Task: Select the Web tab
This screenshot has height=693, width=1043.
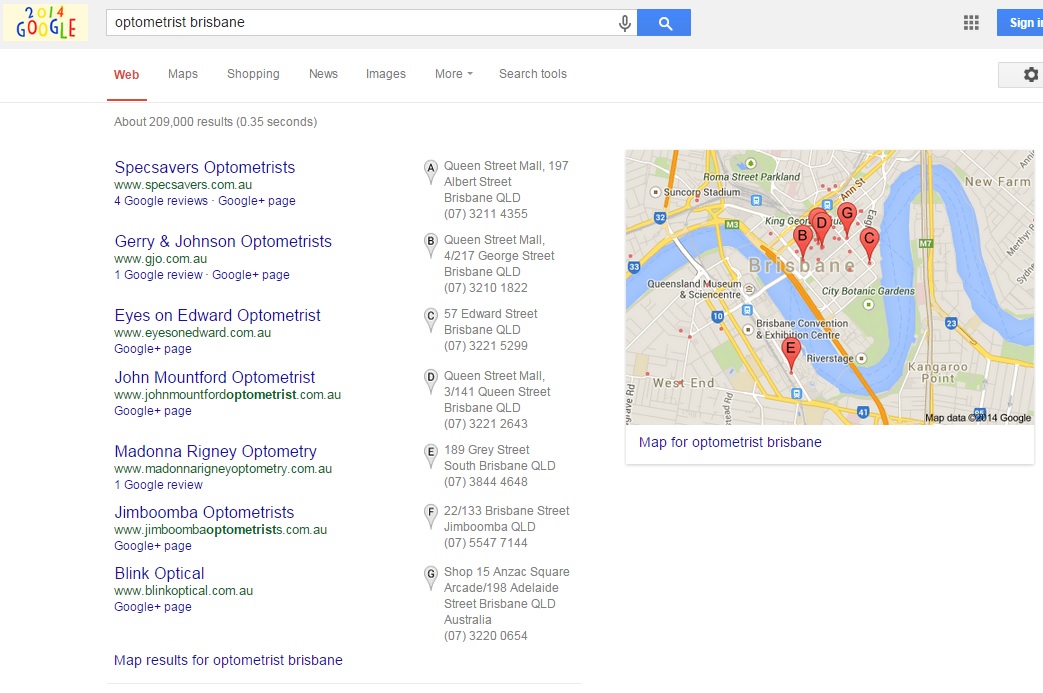Action: 126,74
